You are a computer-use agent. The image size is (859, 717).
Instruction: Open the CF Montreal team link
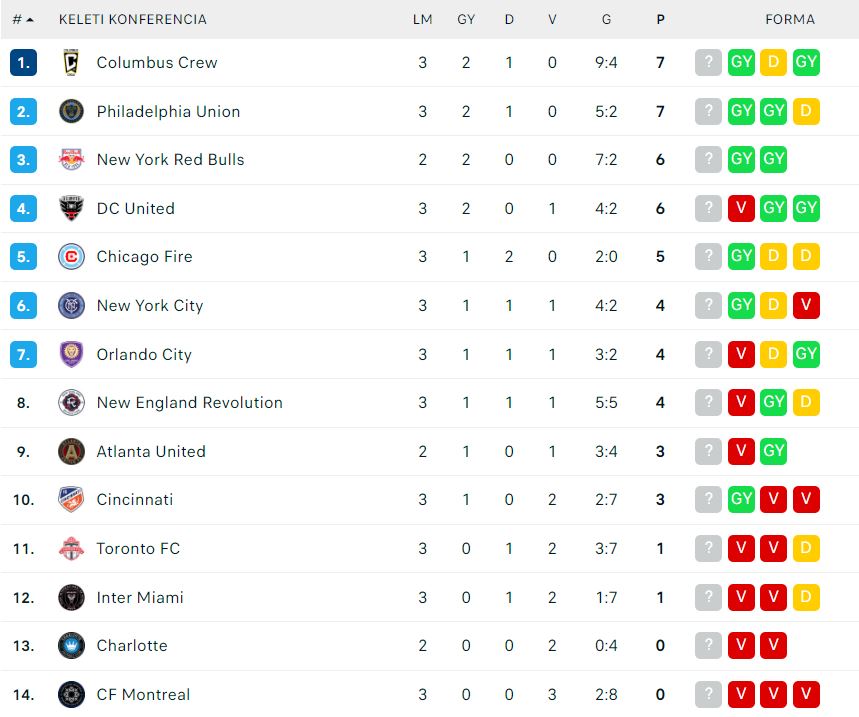(x=144, y=695)
